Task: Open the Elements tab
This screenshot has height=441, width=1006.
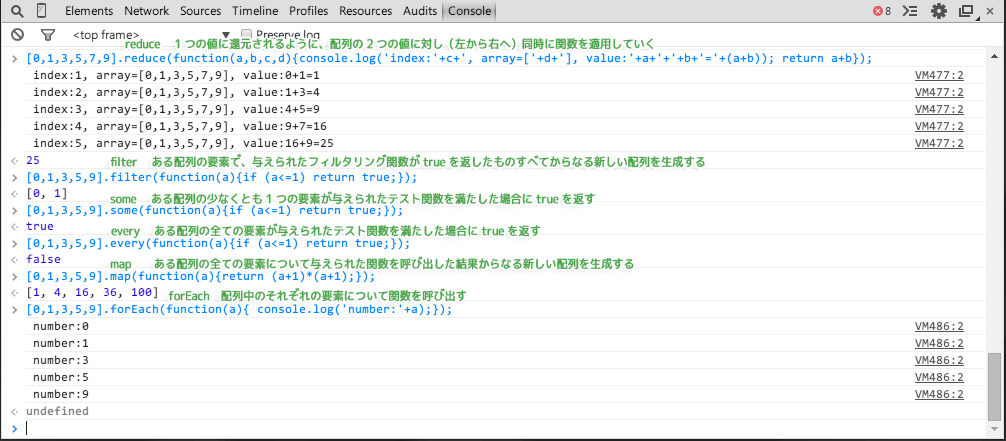Action: [x=89, y=11]
